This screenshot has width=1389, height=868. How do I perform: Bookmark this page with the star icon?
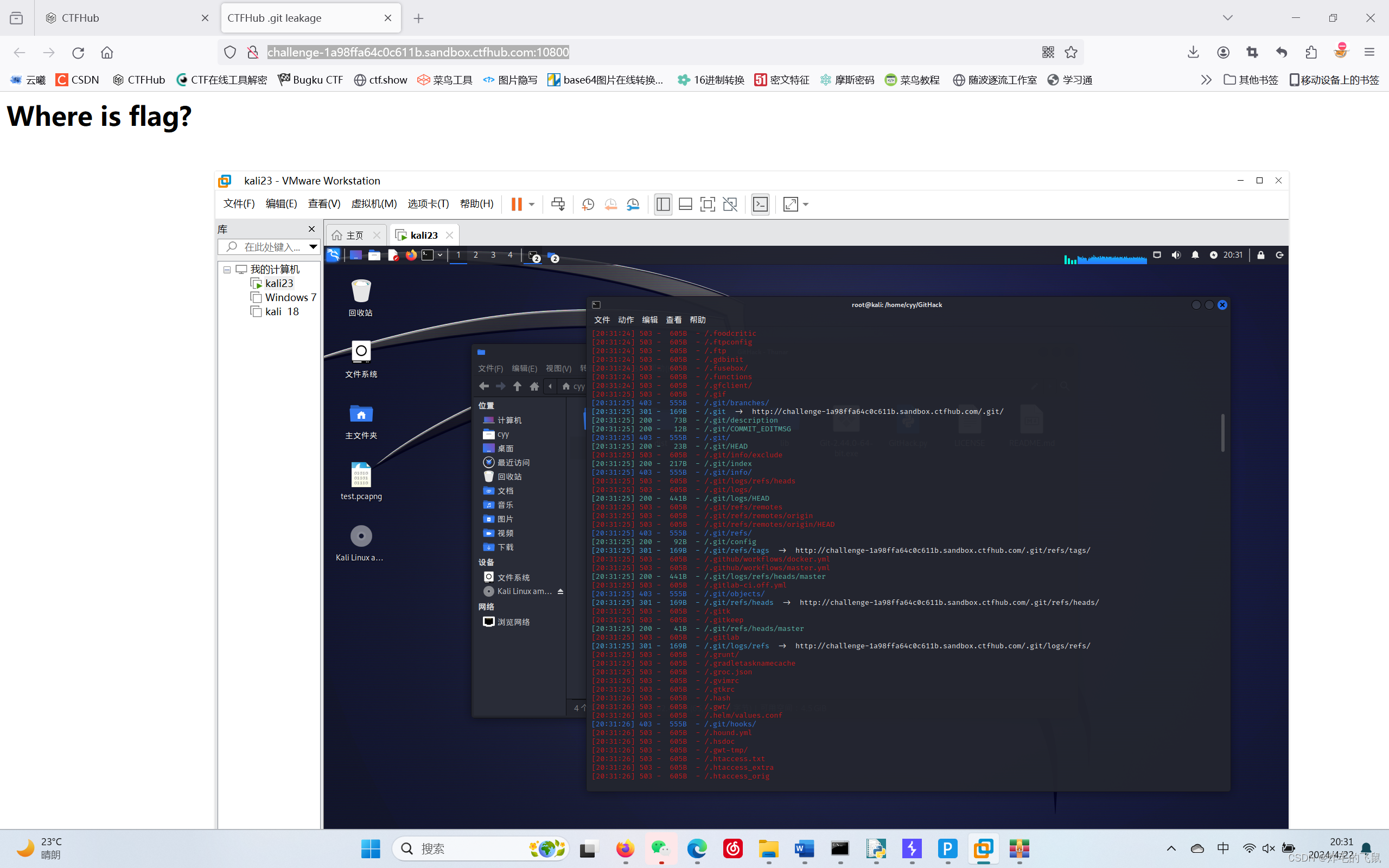(1071, 52)
